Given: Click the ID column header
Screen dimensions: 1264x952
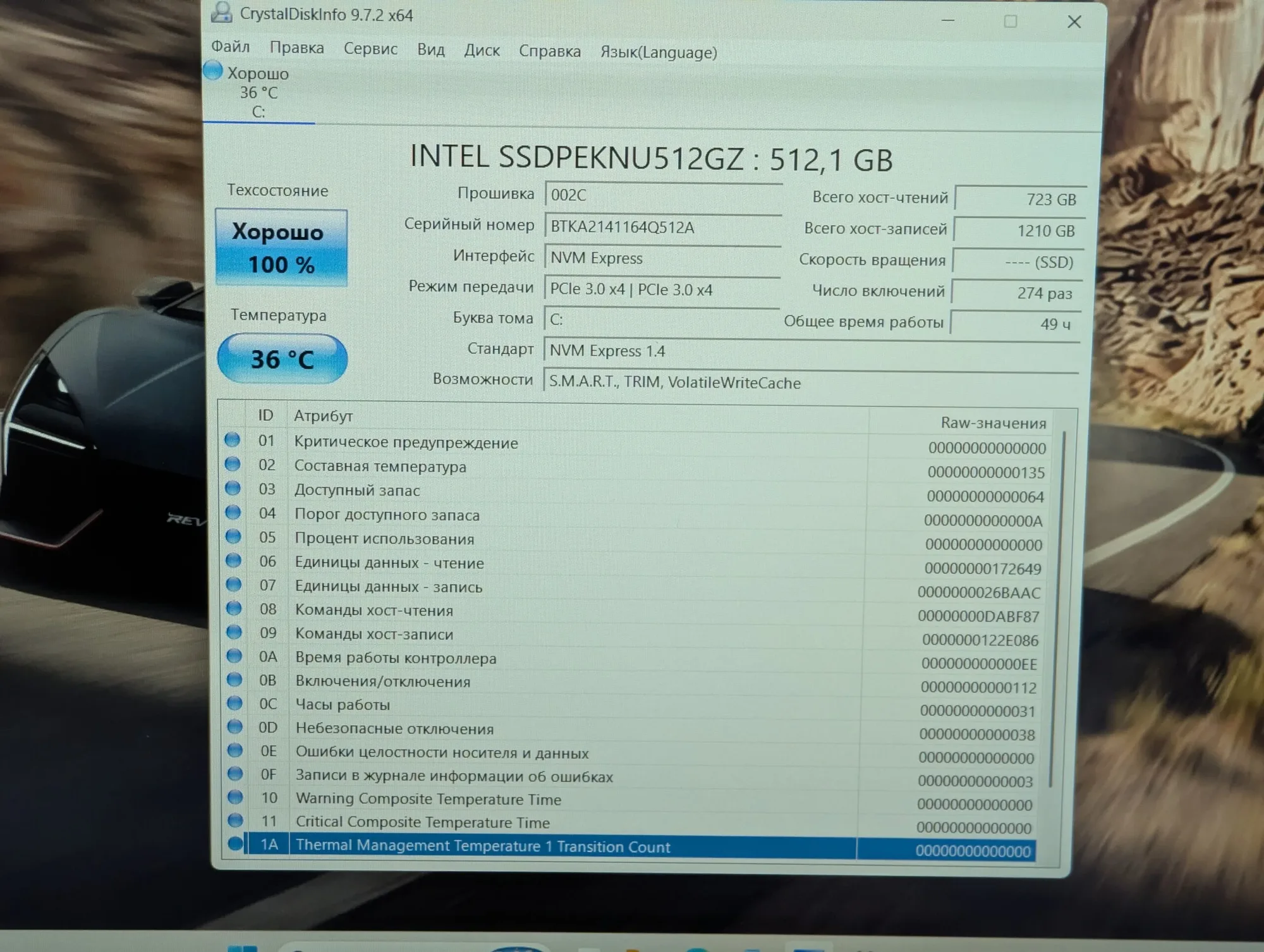Looking at the screenshot, I should click(265, 415).
